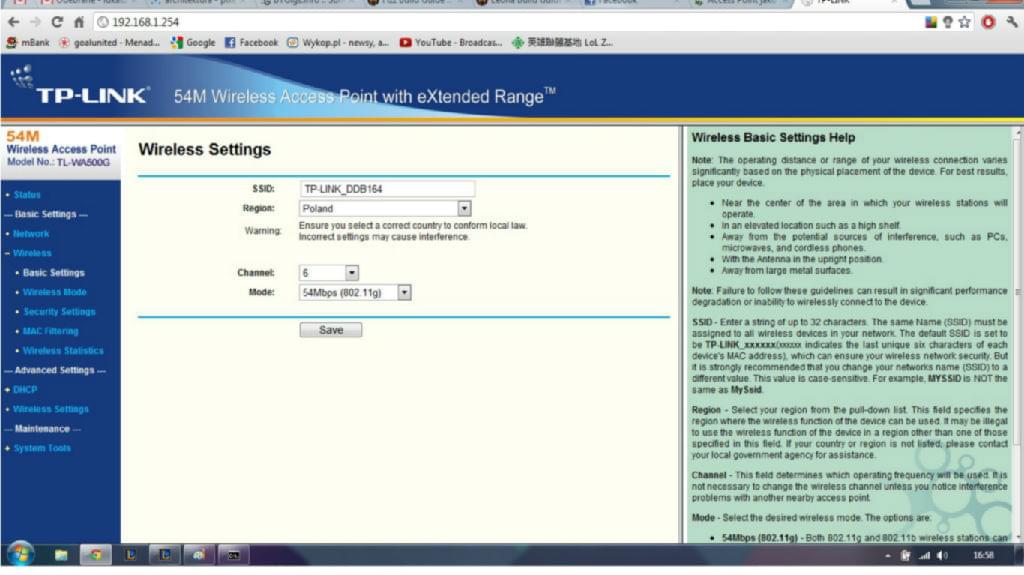1024x575 pixels.
Task: Click the TP-LINK logo in the header
Action: (80, 87)
